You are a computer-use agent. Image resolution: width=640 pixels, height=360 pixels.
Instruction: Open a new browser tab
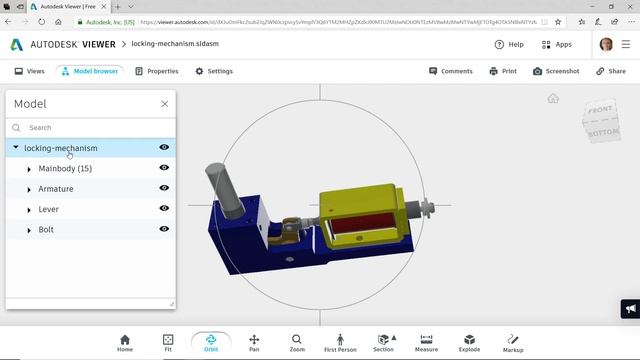click(118, 7)
